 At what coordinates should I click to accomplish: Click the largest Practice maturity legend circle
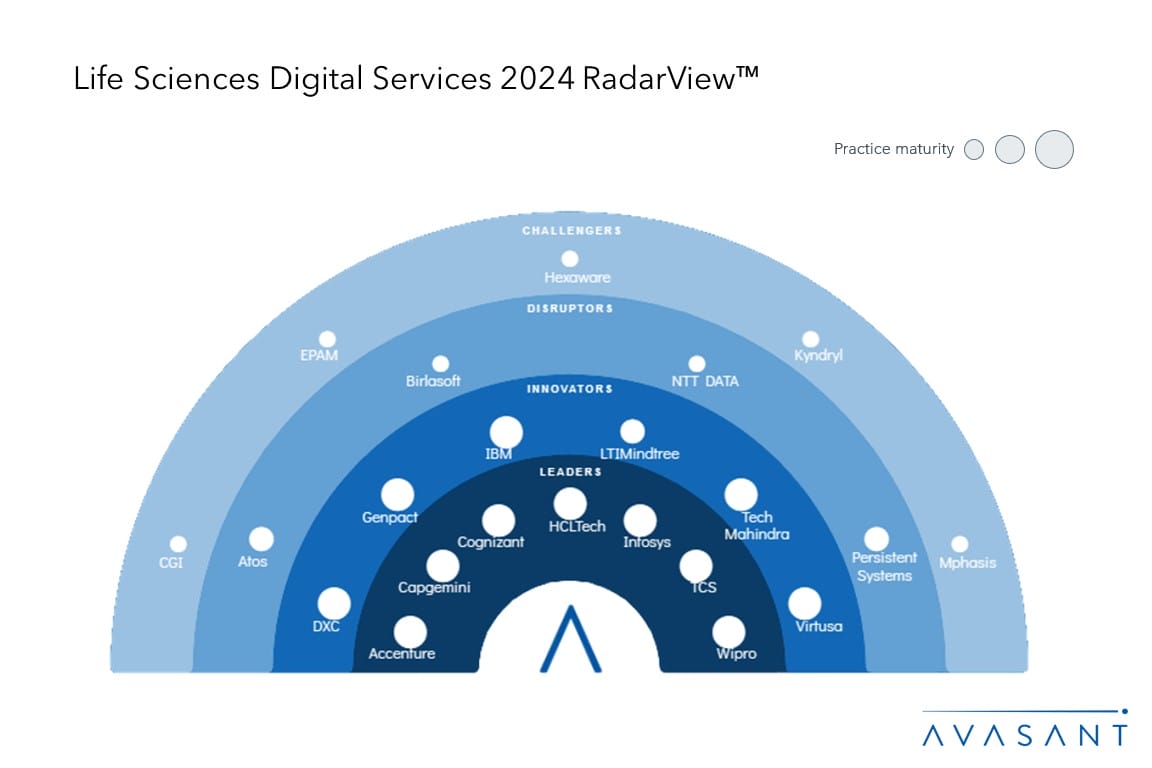click(x=1054, y=150)
